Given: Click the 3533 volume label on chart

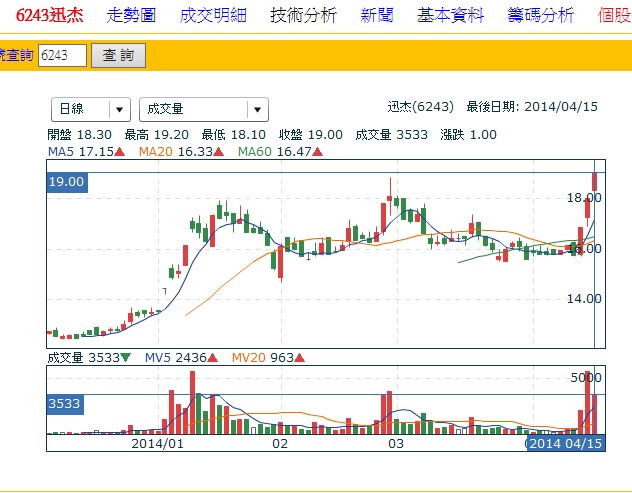Looking at the screenshot, I should 67,404.
